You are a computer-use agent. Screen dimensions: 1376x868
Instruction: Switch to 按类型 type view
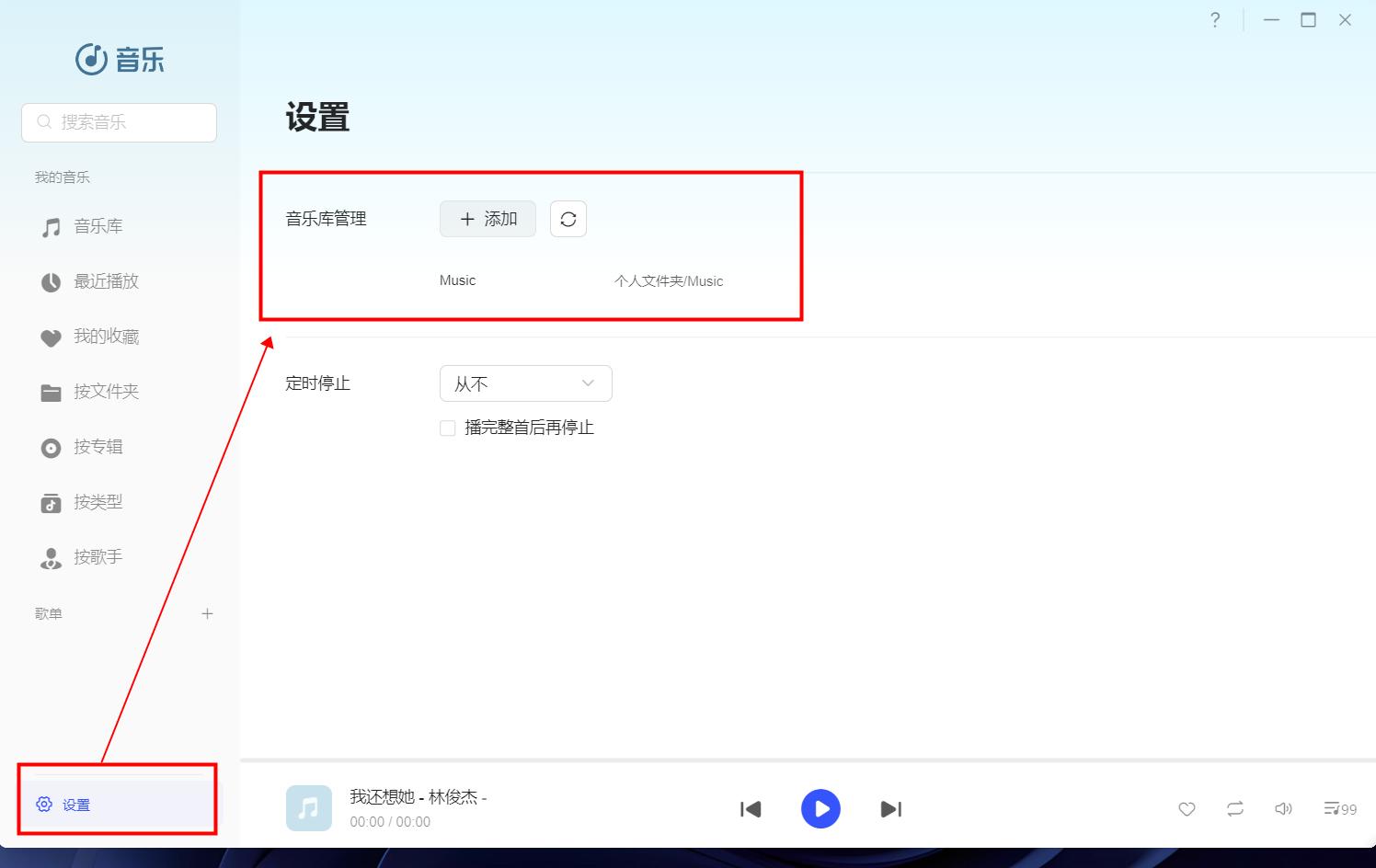(x=97, y=502)
